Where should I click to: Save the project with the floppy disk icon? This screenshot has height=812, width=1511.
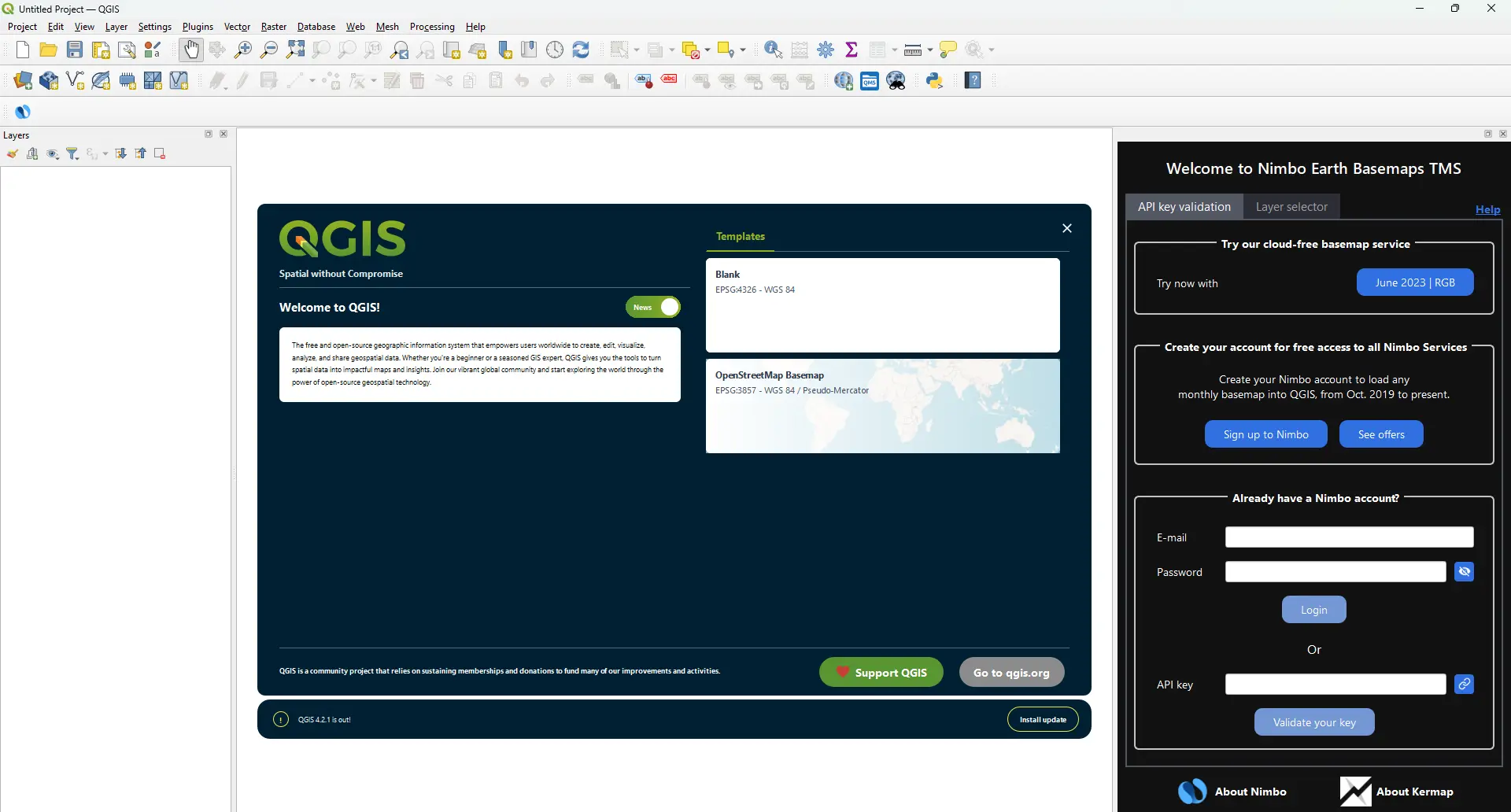[75, 50]
